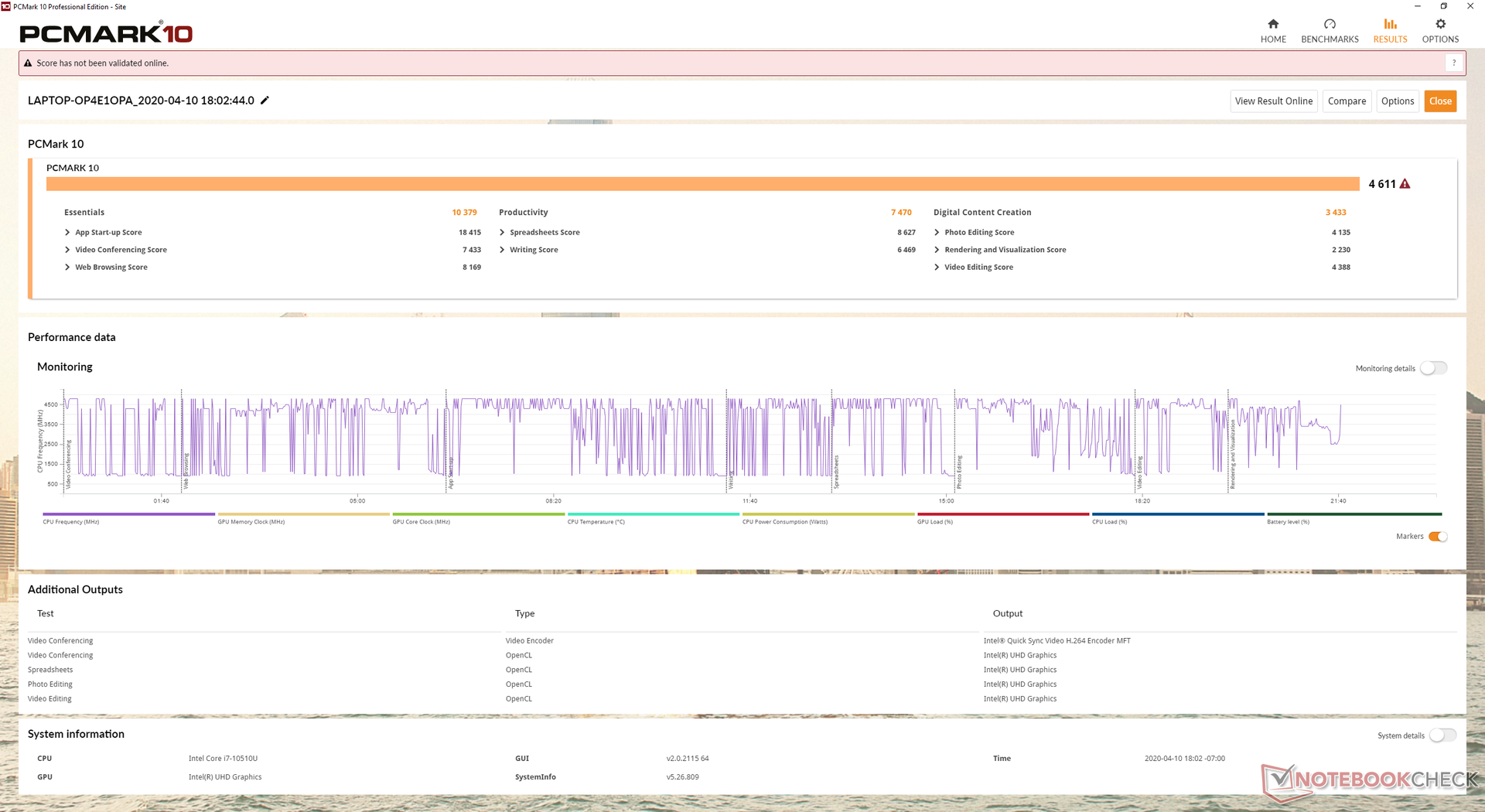1485x812 pixels.
Task: Click the Productivity heading
Action: (x=524, y=213)
